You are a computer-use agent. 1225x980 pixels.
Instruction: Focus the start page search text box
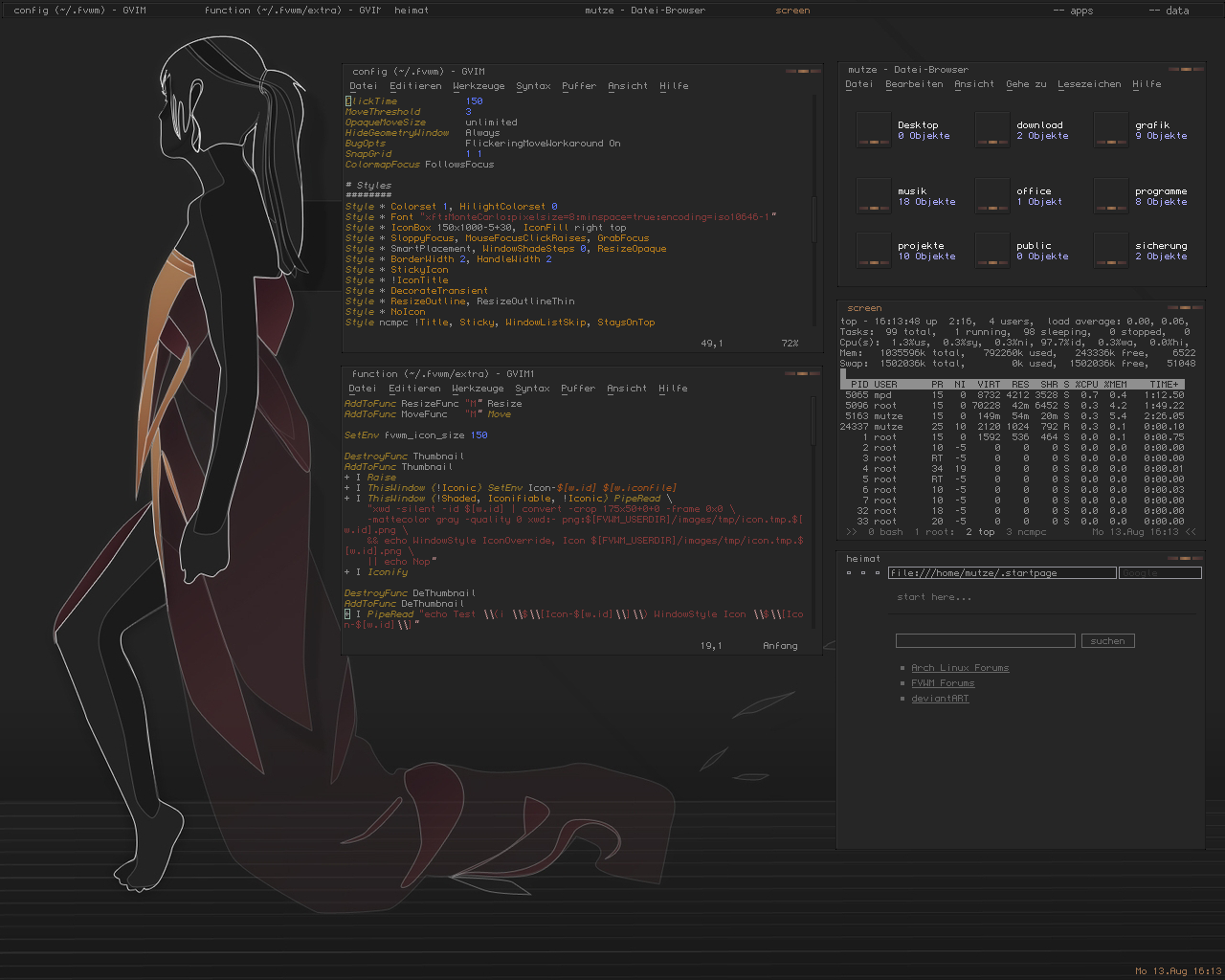[x=986, y=641]
